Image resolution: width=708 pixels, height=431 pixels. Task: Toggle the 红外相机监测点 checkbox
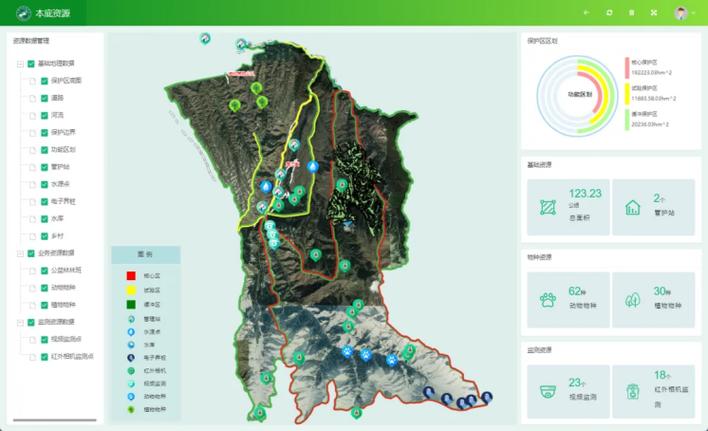point(44,357)
